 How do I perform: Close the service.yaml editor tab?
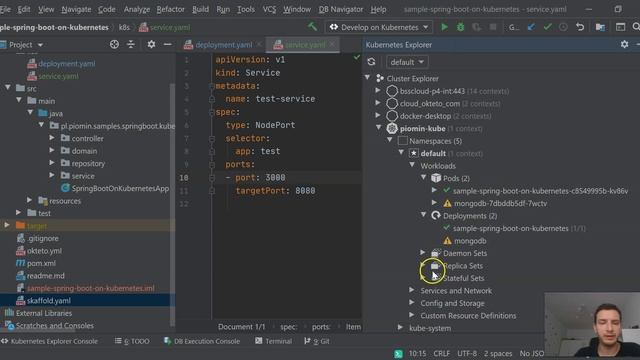point(332,44)
